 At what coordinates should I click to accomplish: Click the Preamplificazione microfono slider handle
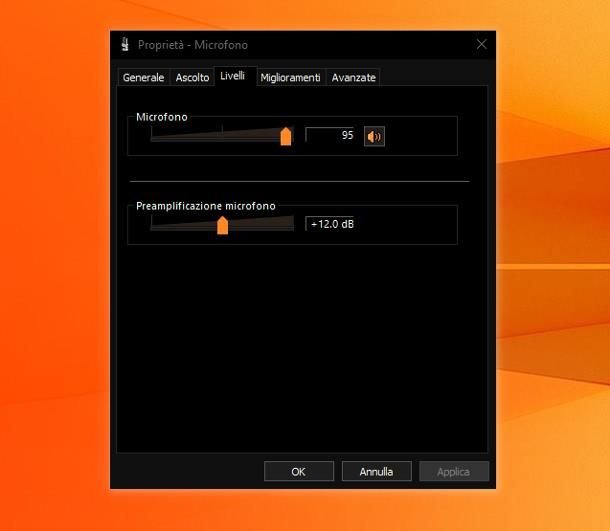(x=223, y=225)
